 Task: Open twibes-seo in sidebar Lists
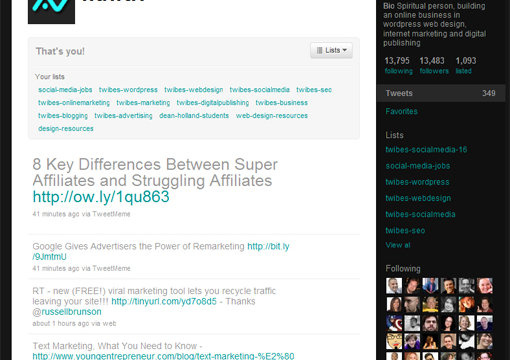[405, 230]
